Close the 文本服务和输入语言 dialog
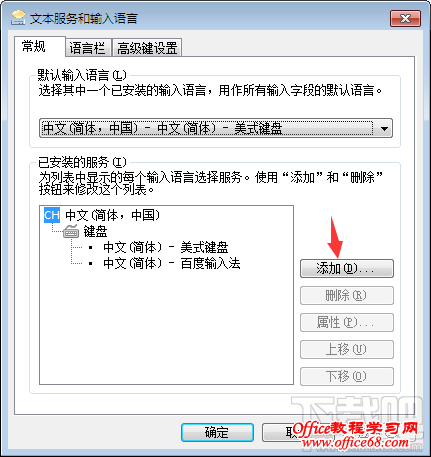 405,18
